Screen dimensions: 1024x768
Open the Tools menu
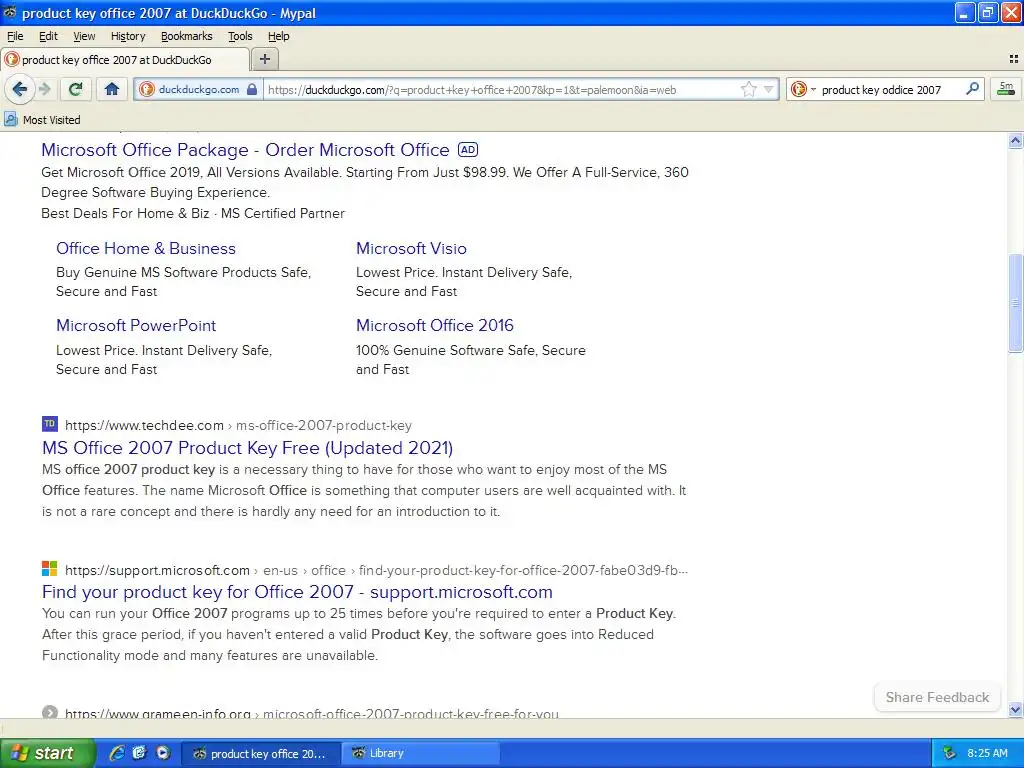240,36
